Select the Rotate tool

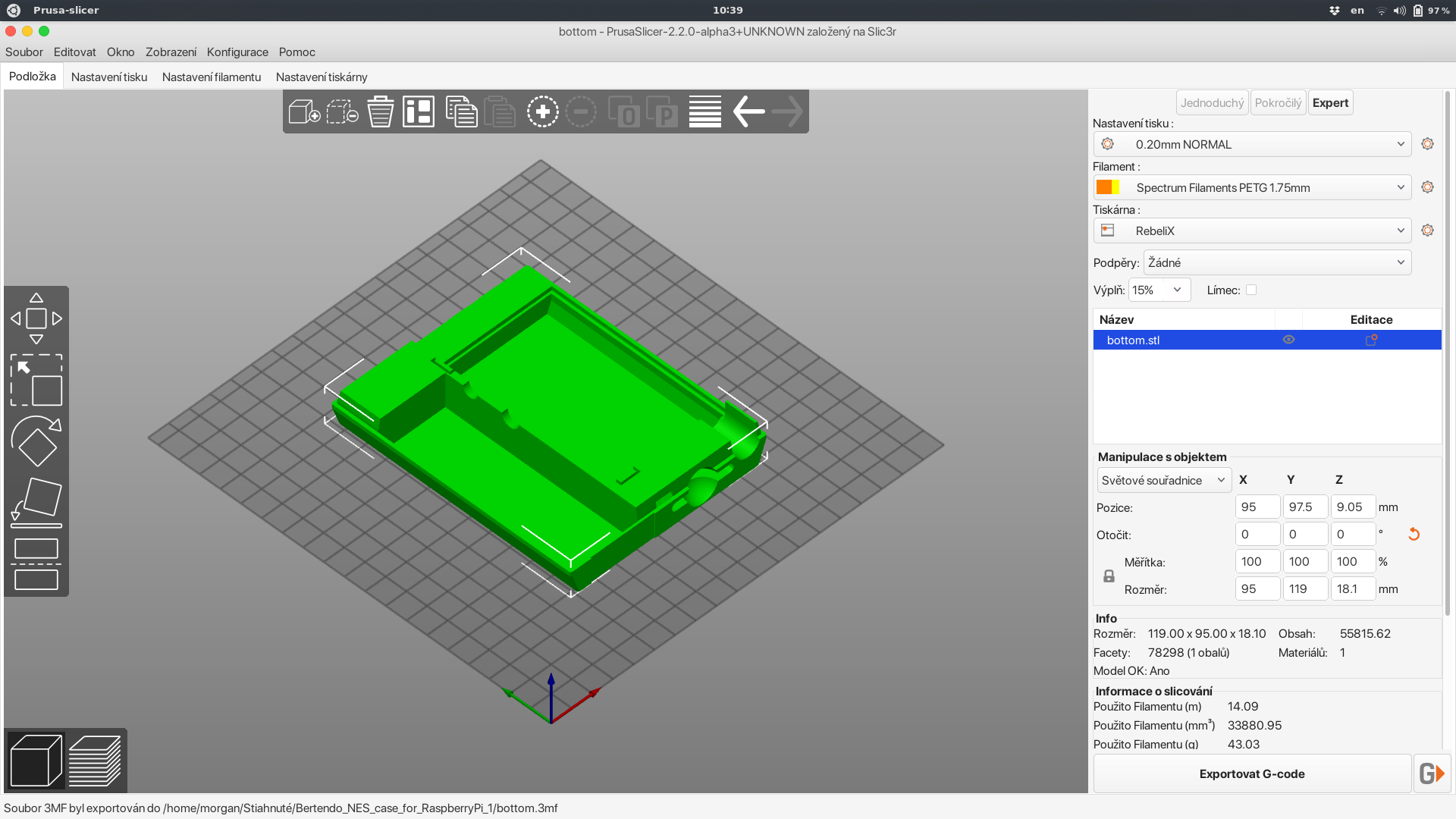coord(36,441)
